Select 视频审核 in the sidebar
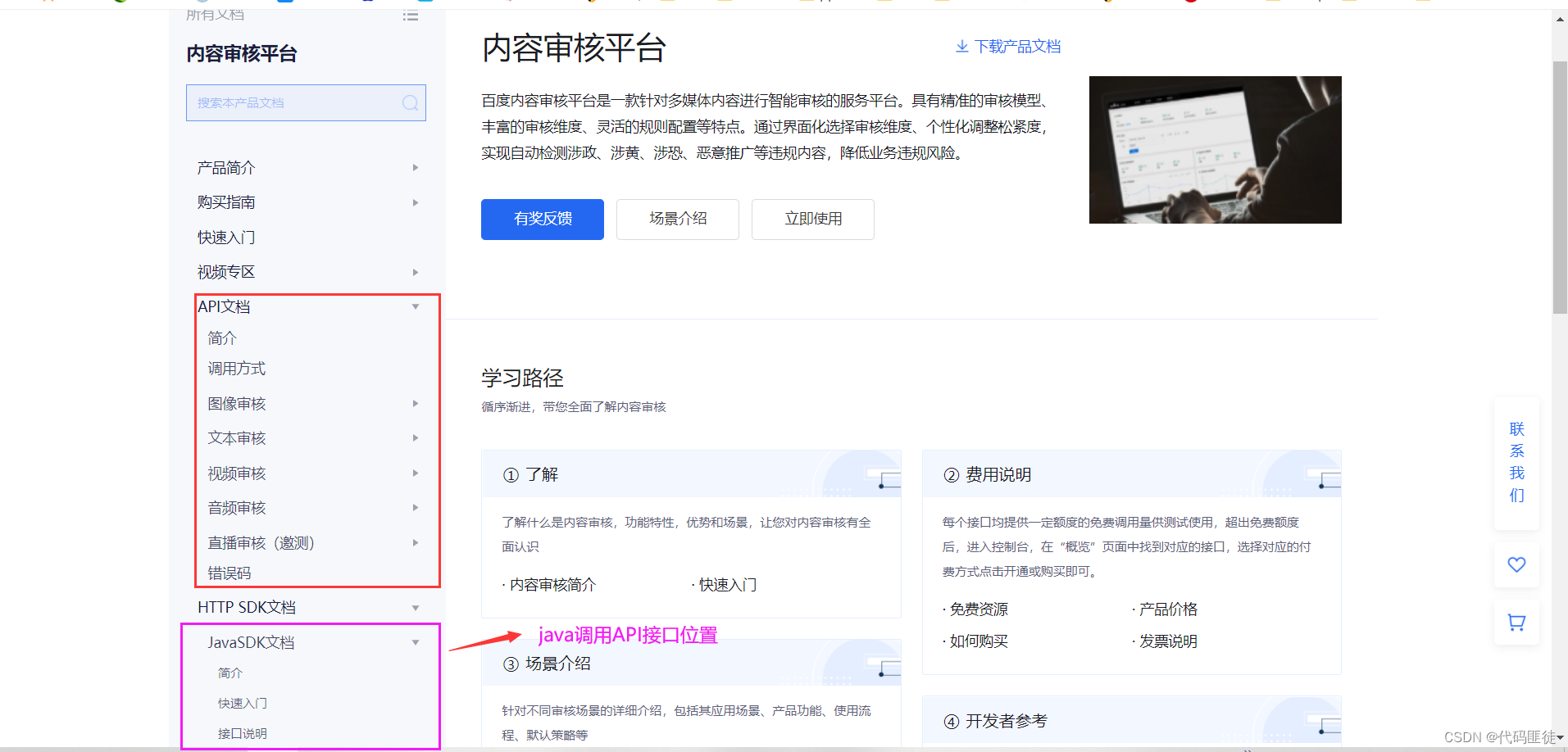Viewport: 1568px width, 752px height. pos(237,473)
